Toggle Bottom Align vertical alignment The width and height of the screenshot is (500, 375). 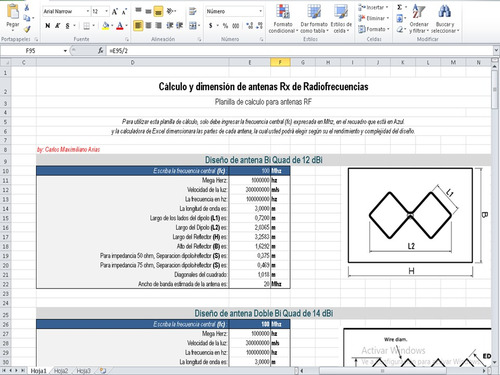pos(158,11)
